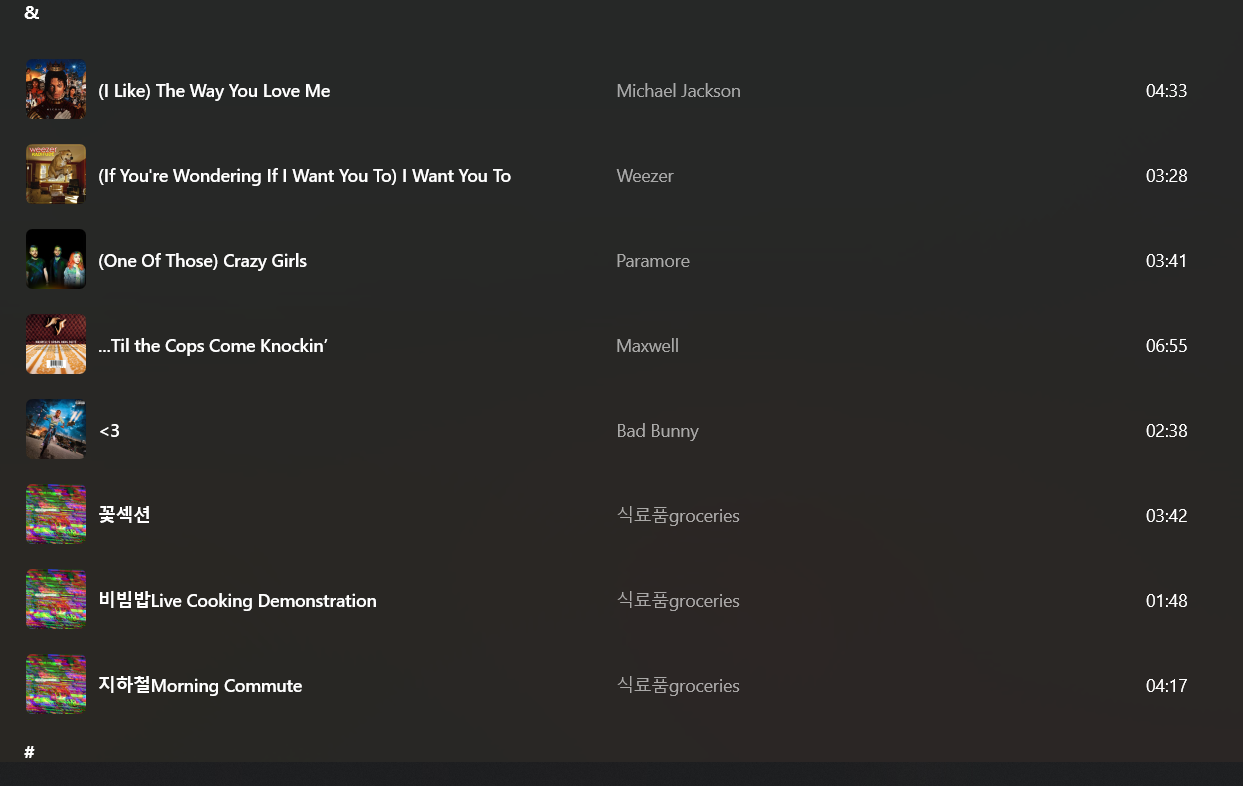Image resolution: width=1243 pixels, height=786 pixels.
Task: Open artist Weezer
Action: [645, 176]
